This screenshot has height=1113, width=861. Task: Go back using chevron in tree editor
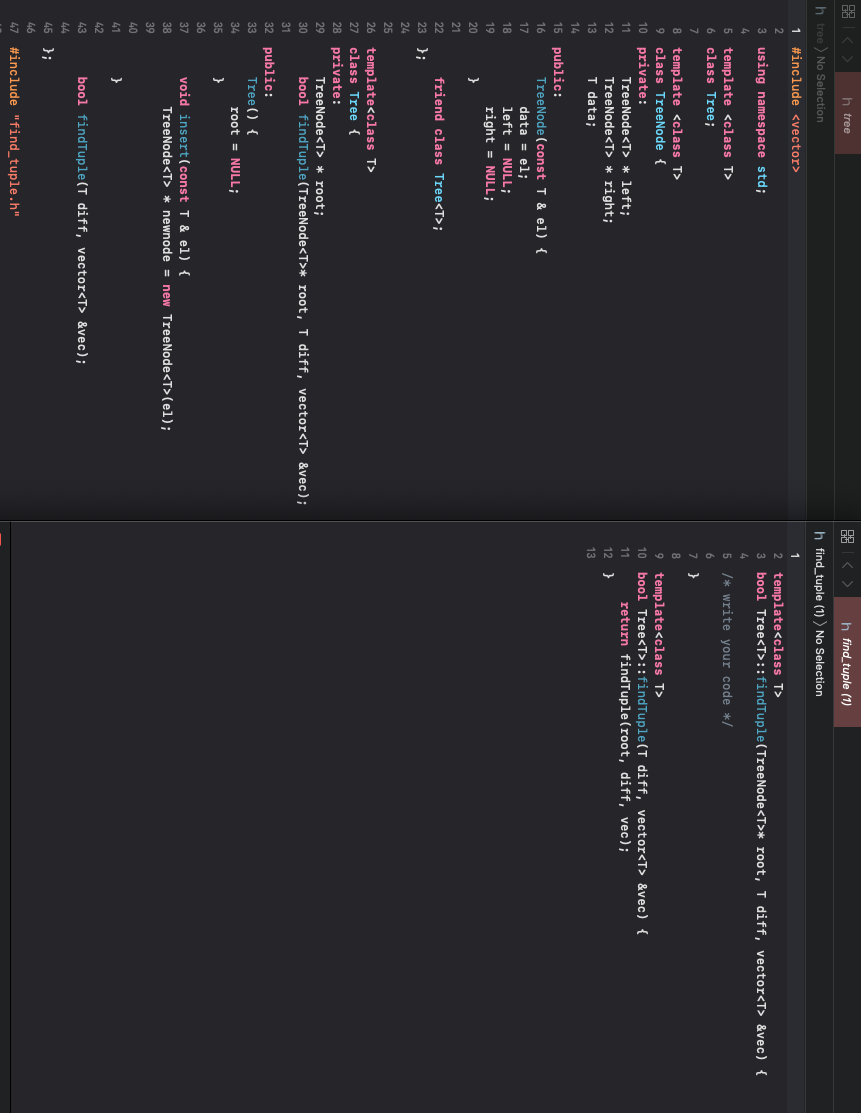(x=848, y=40)
